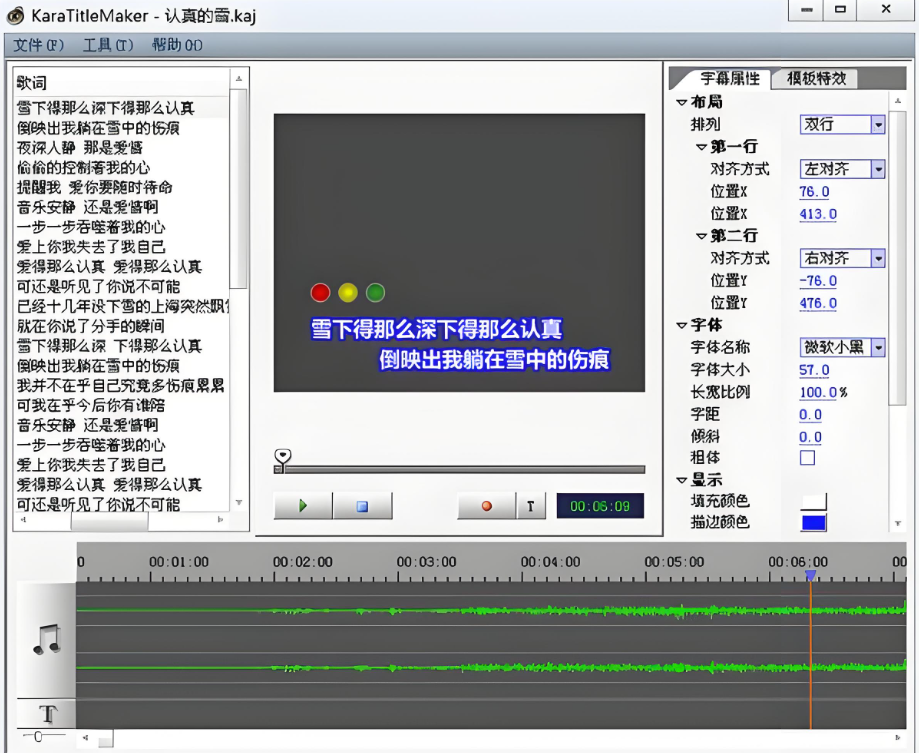
Task: Open the alignment dropdown showing 右对齐
Action: pos(842,258)
